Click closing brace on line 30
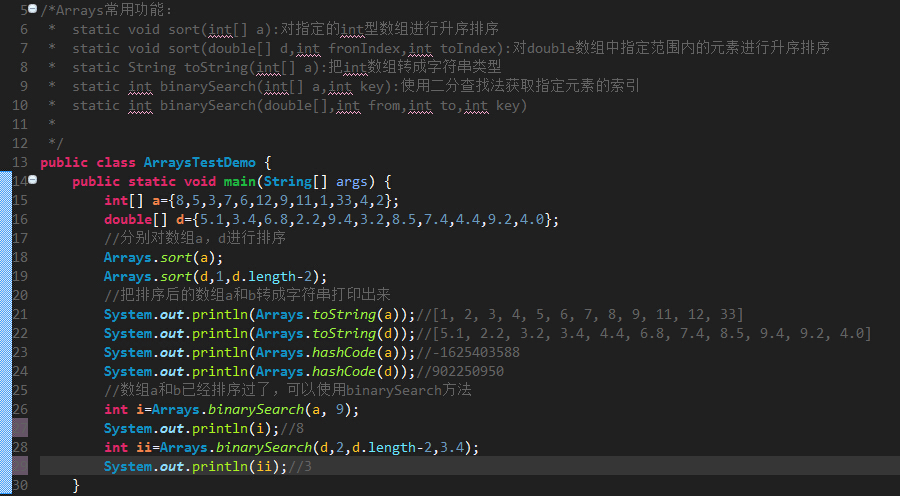This screenshot has height=496, width=900. tap(76, 486)
